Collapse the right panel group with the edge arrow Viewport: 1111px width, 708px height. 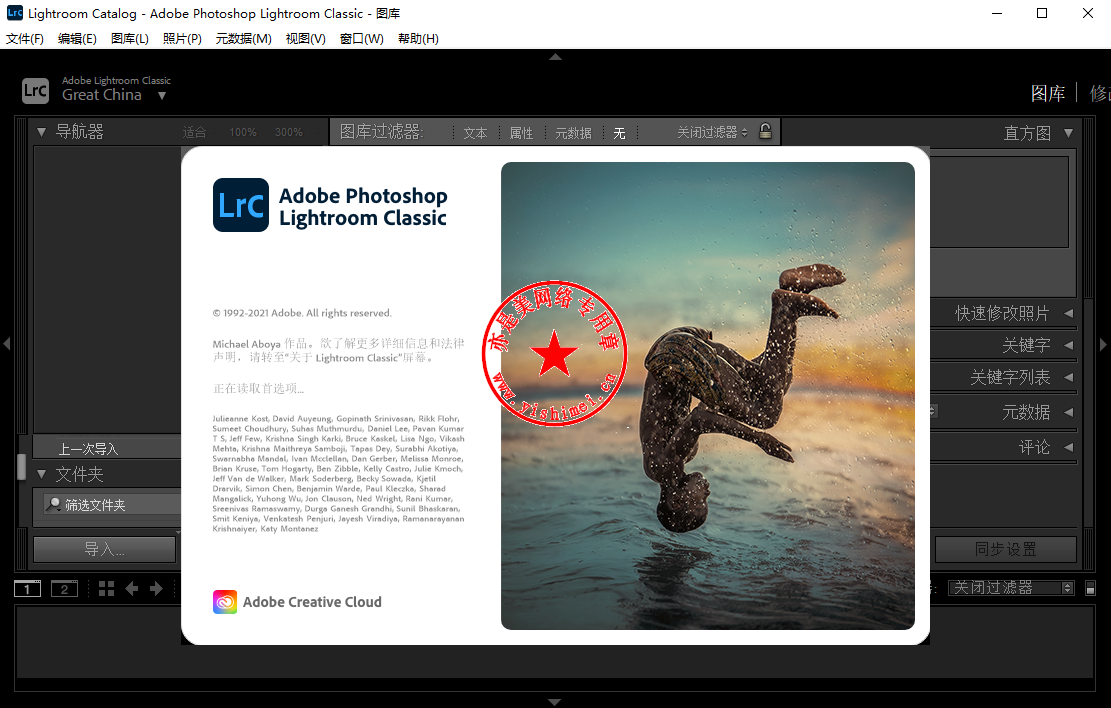[x=1103, y=344]
